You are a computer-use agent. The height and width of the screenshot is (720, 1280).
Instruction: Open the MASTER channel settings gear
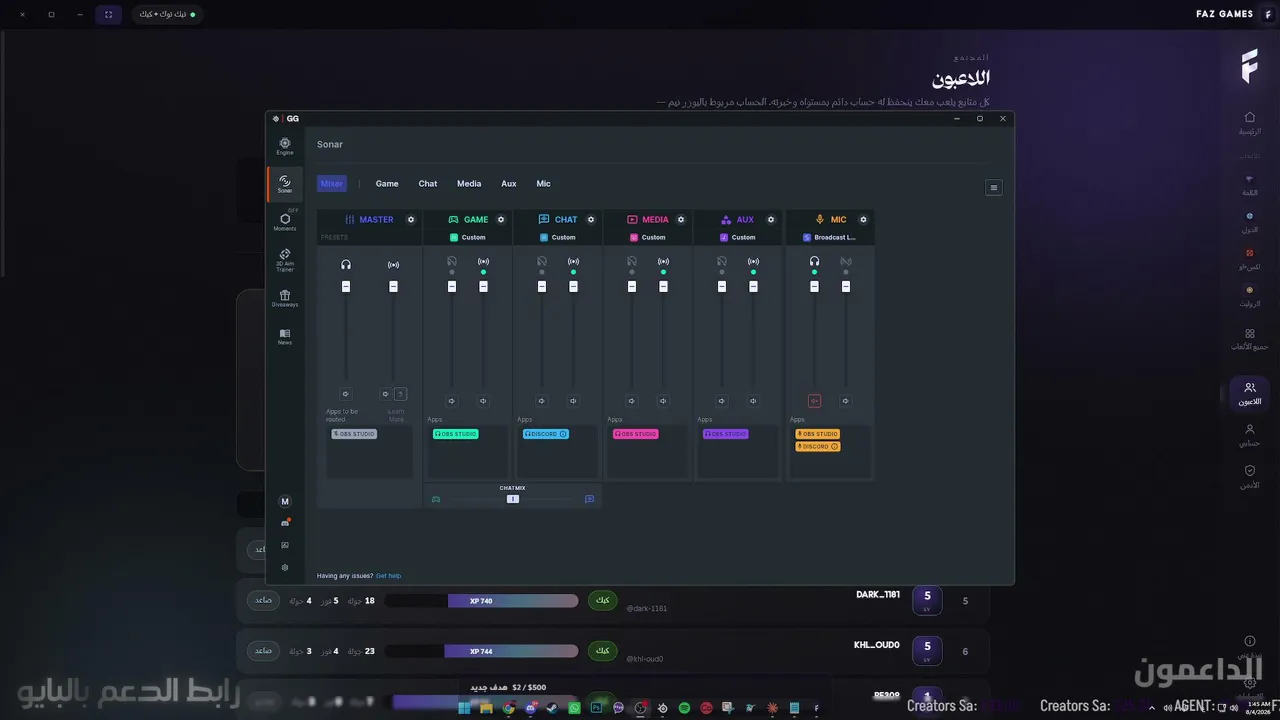tap(411, 220)
